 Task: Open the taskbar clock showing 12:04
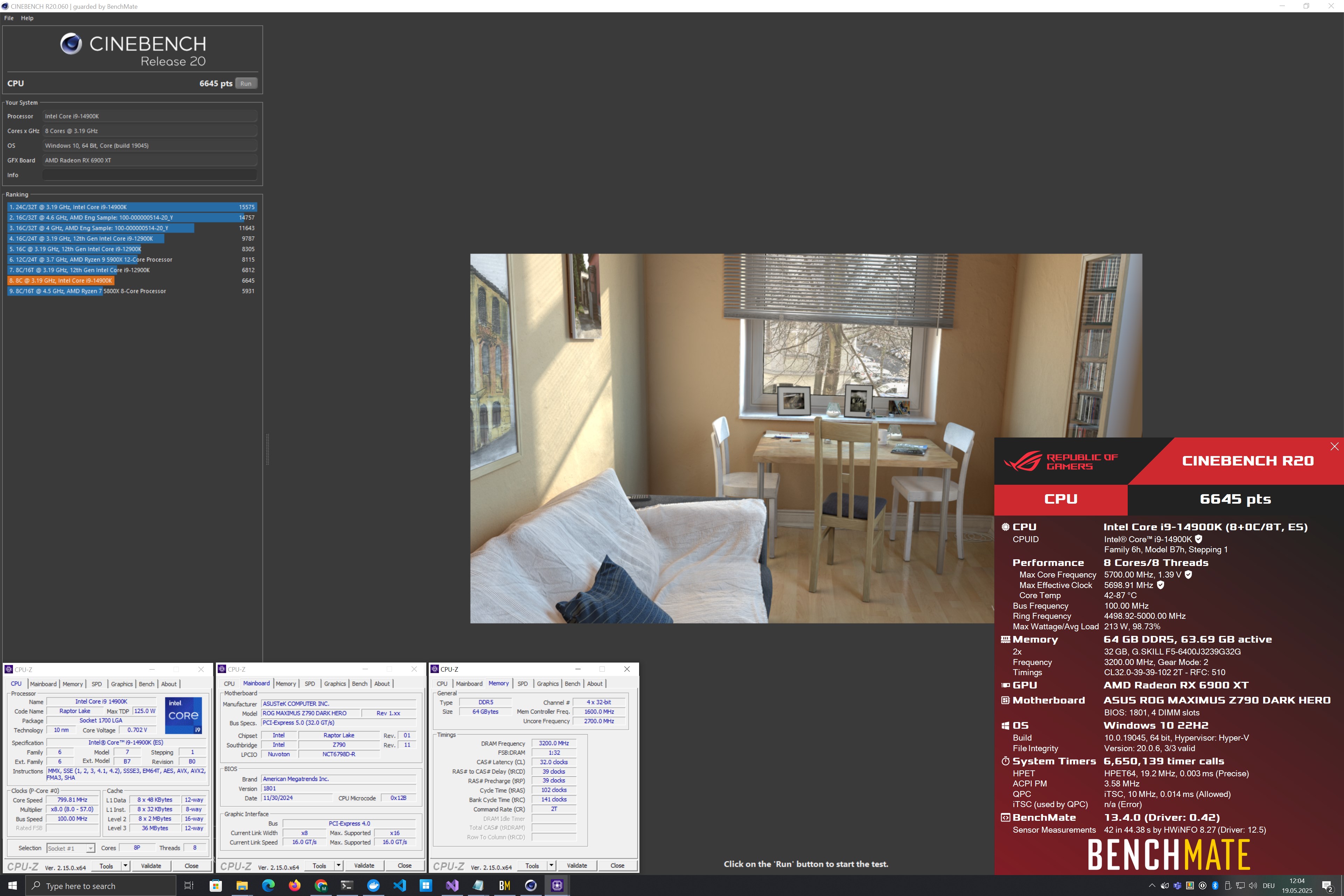1297,886
